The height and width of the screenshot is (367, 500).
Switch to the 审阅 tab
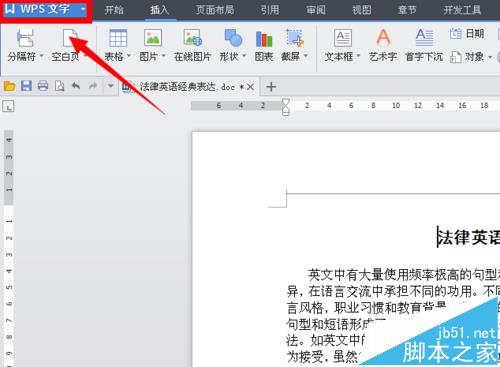316,10
